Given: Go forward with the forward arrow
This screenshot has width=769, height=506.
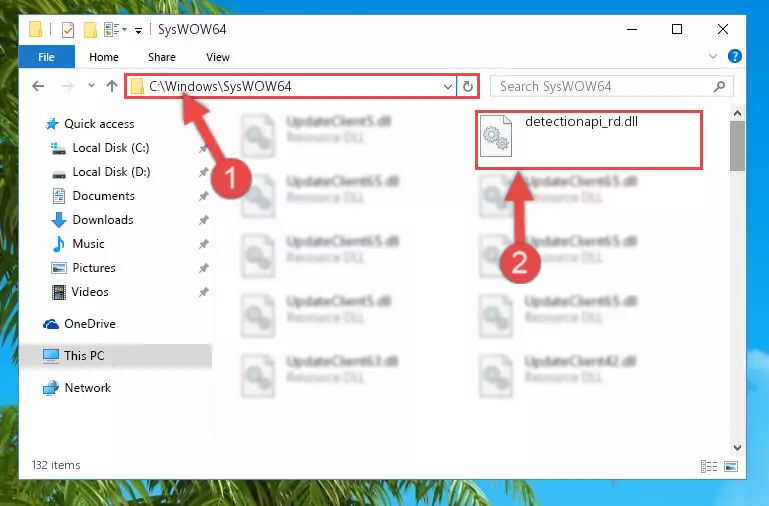Looking at the screenshot, I should click(68, 86).
